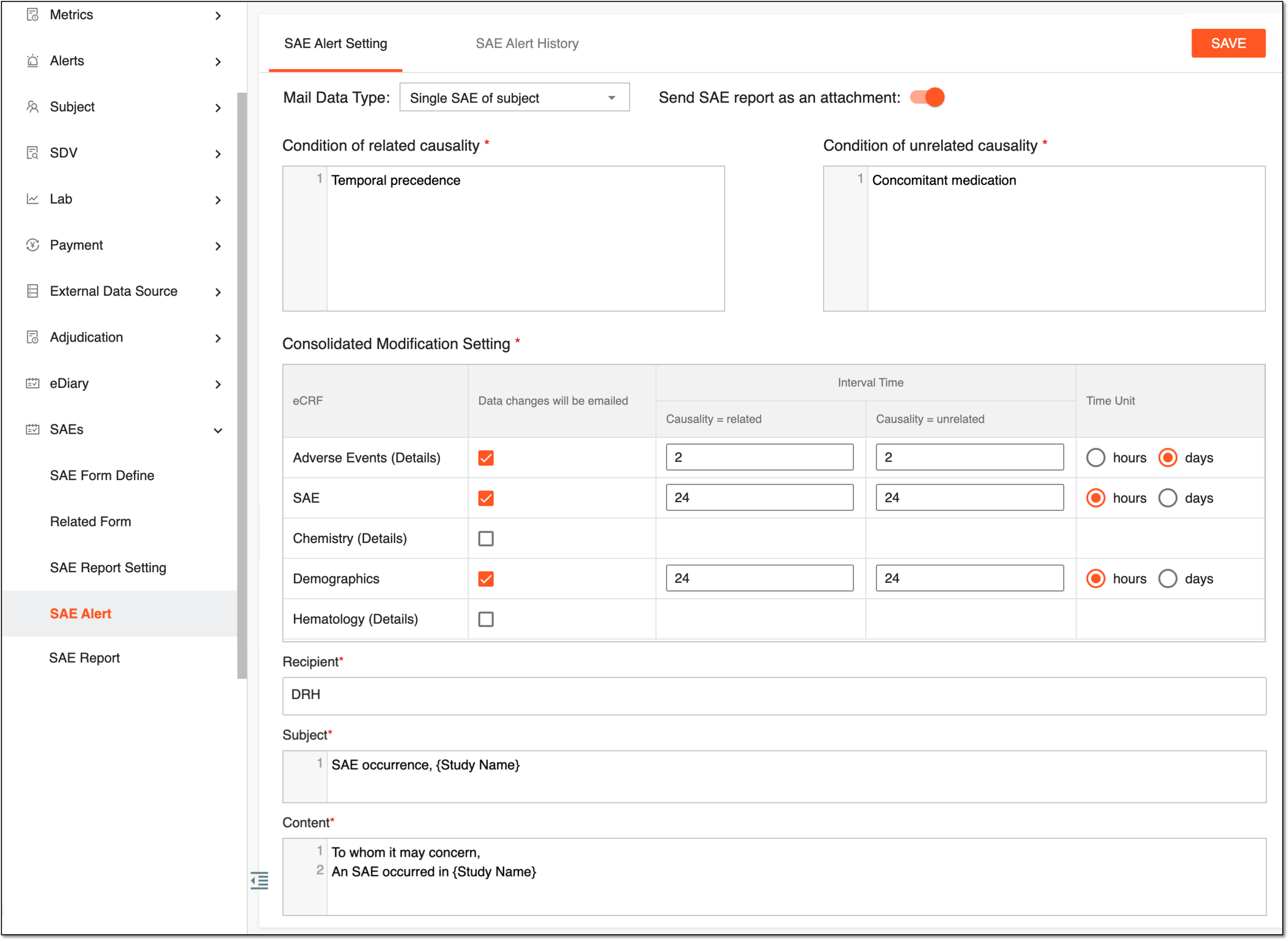Open Related Form submenu item
Viewport: 1288px width, 940px height.
tap(91, 522)
